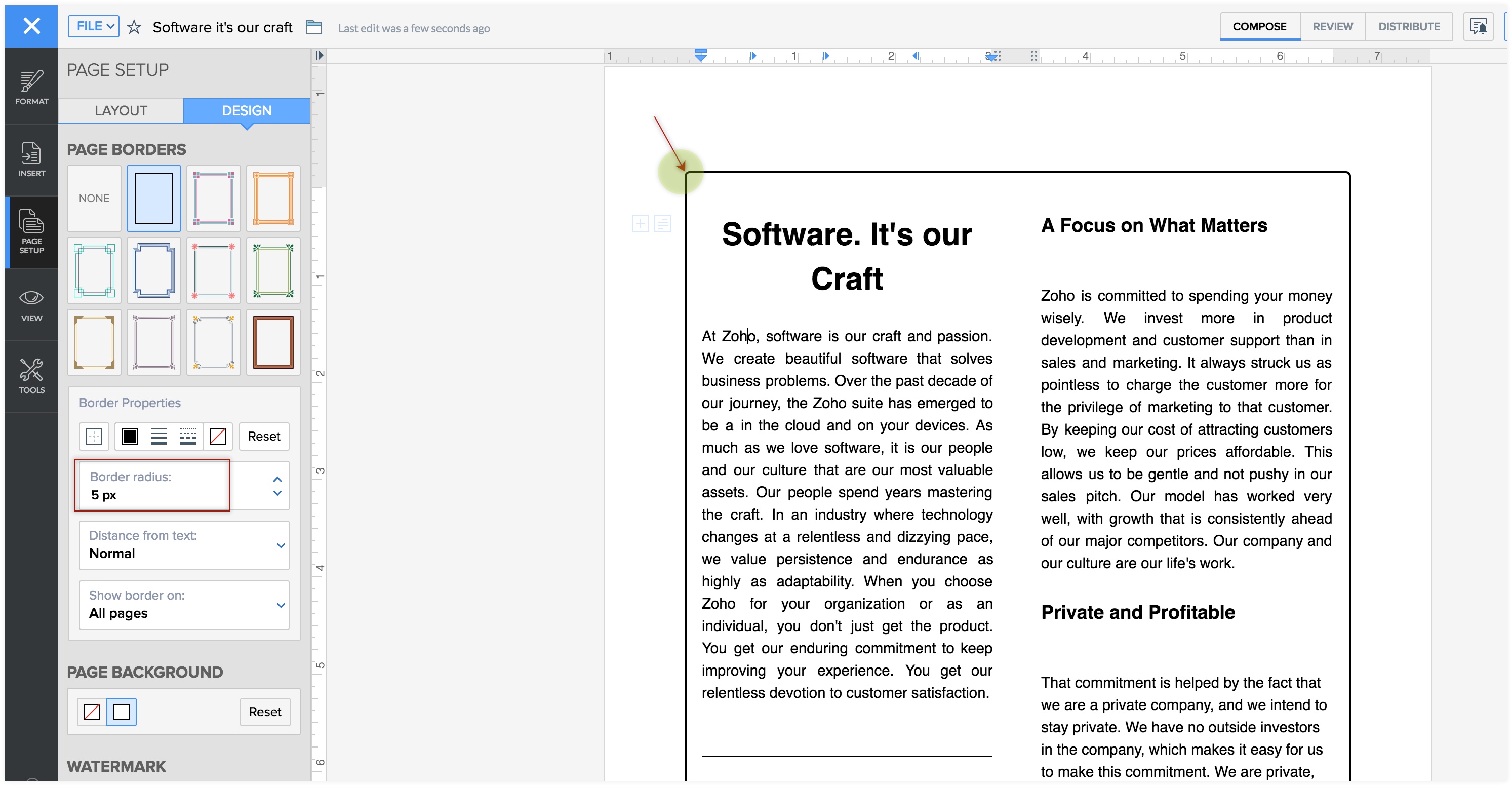Select the dashed border style icon
Viewport: 1512px width, 786px height.
pyautogui.click(x=188, y=436)
